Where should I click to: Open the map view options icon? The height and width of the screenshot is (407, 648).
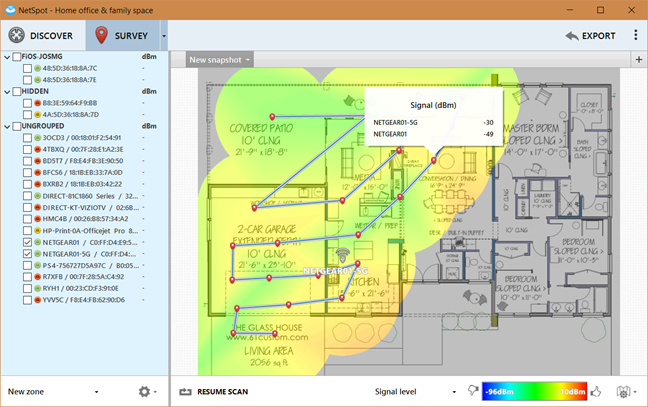626,391
